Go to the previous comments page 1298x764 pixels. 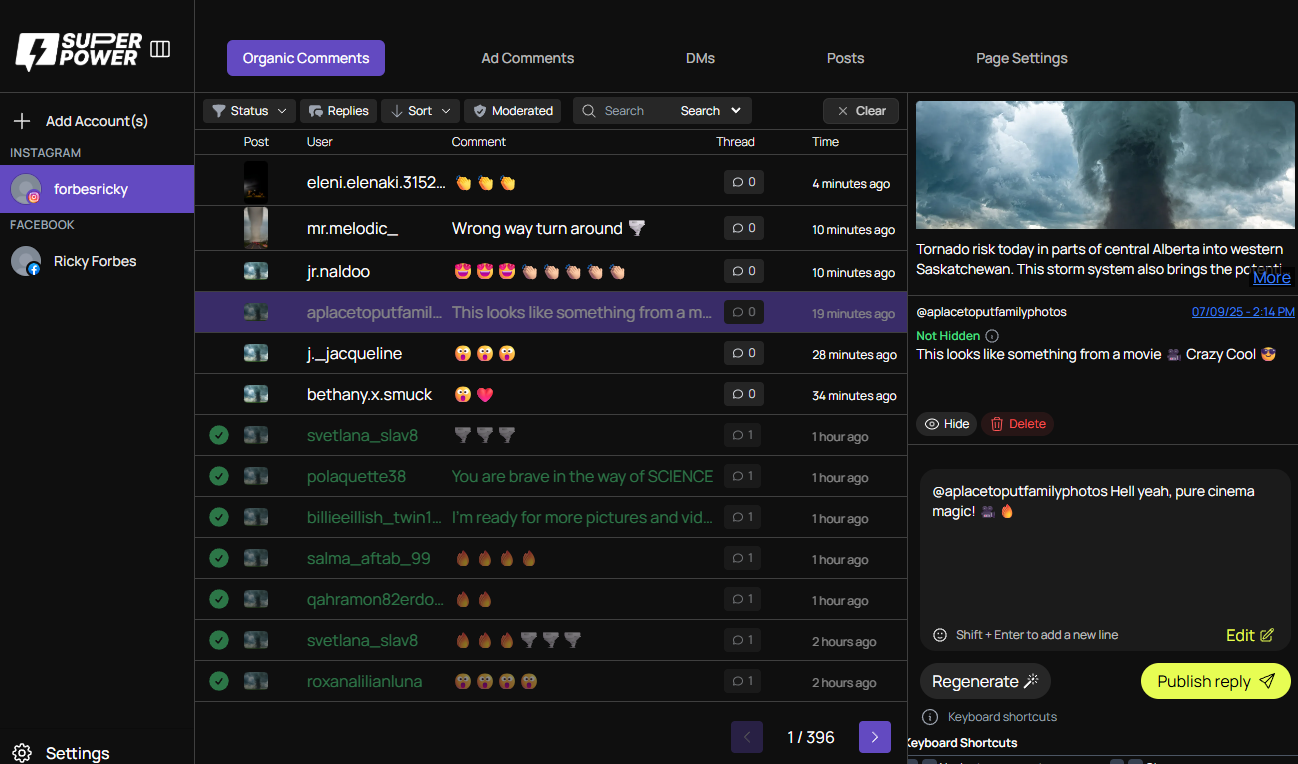(x=747, y=737)
